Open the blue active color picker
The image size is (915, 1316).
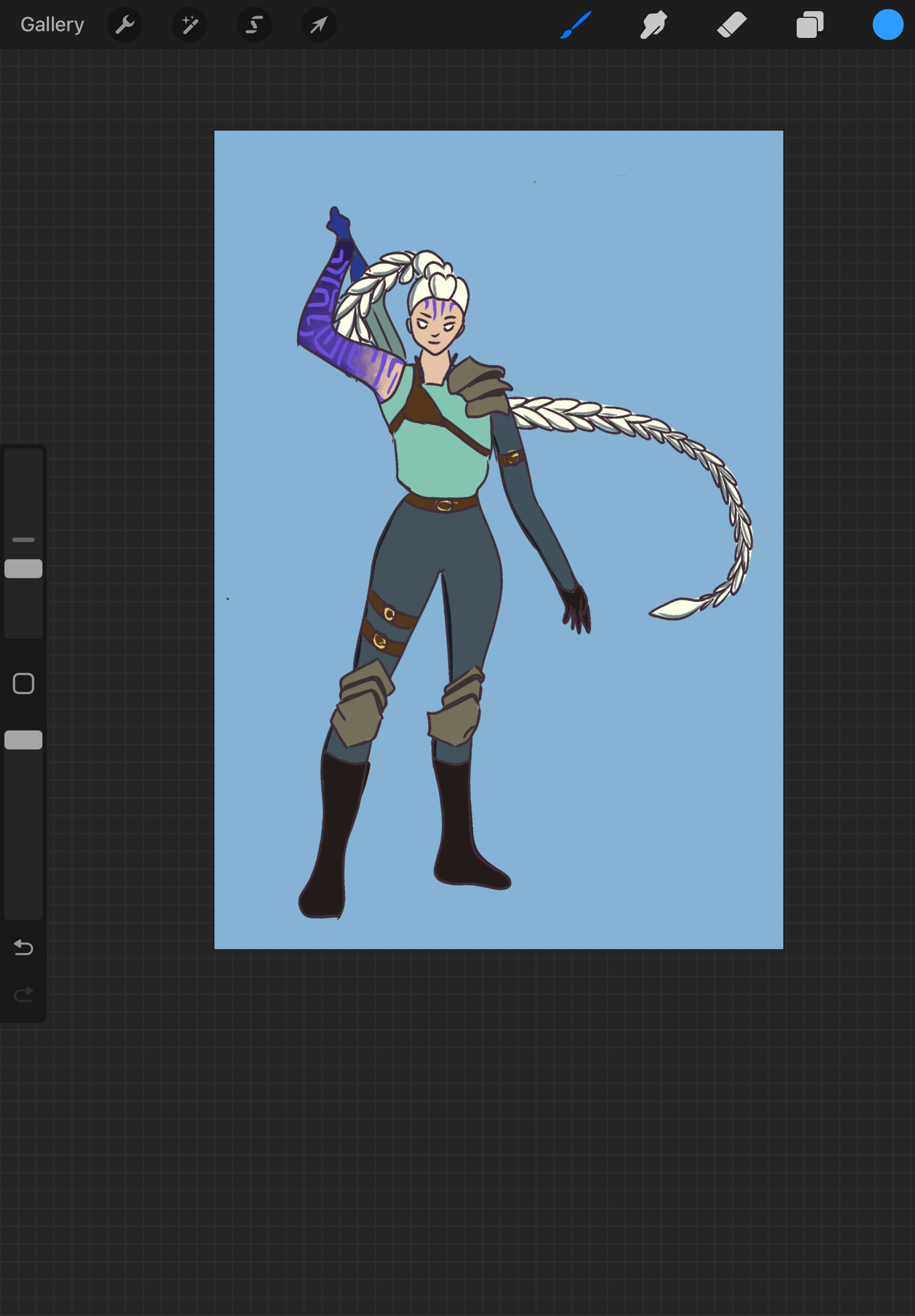[x=888, y=25]
